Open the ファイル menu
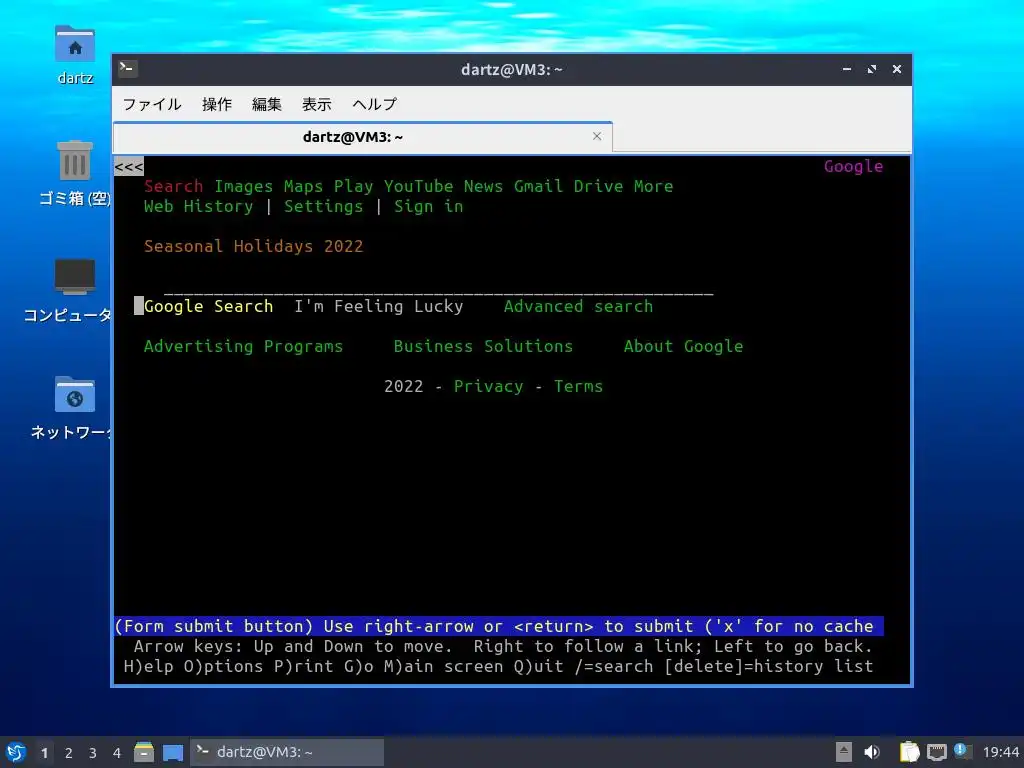This screenshot has height=768, width=1024. pos(152,104)
